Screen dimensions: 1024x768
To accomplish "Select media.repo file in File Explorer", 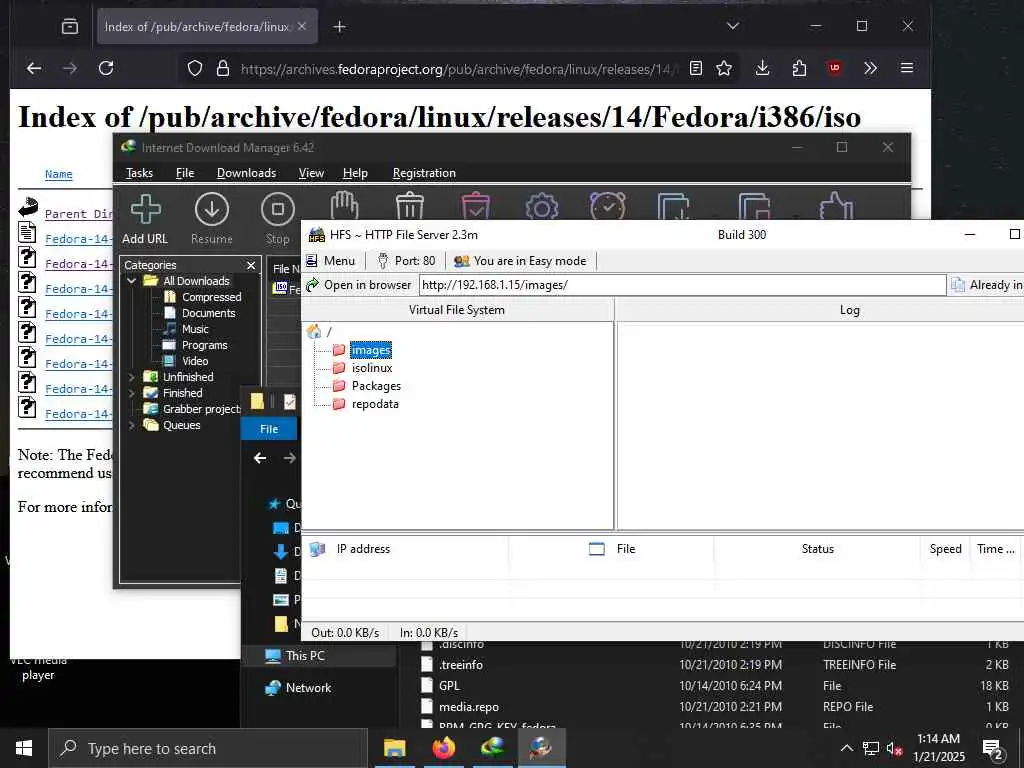I will pyautogui.click(x=468, y=707).
